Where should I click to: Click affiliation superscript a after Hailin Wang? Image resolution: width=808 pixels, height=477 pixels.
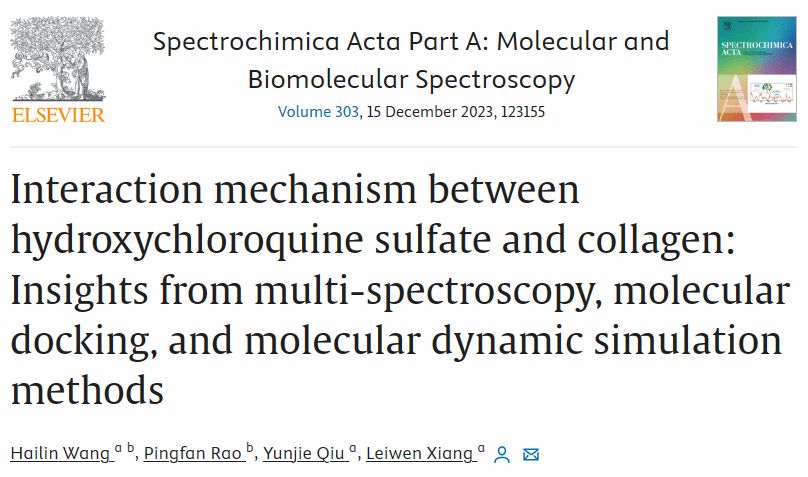pos(118,450)
